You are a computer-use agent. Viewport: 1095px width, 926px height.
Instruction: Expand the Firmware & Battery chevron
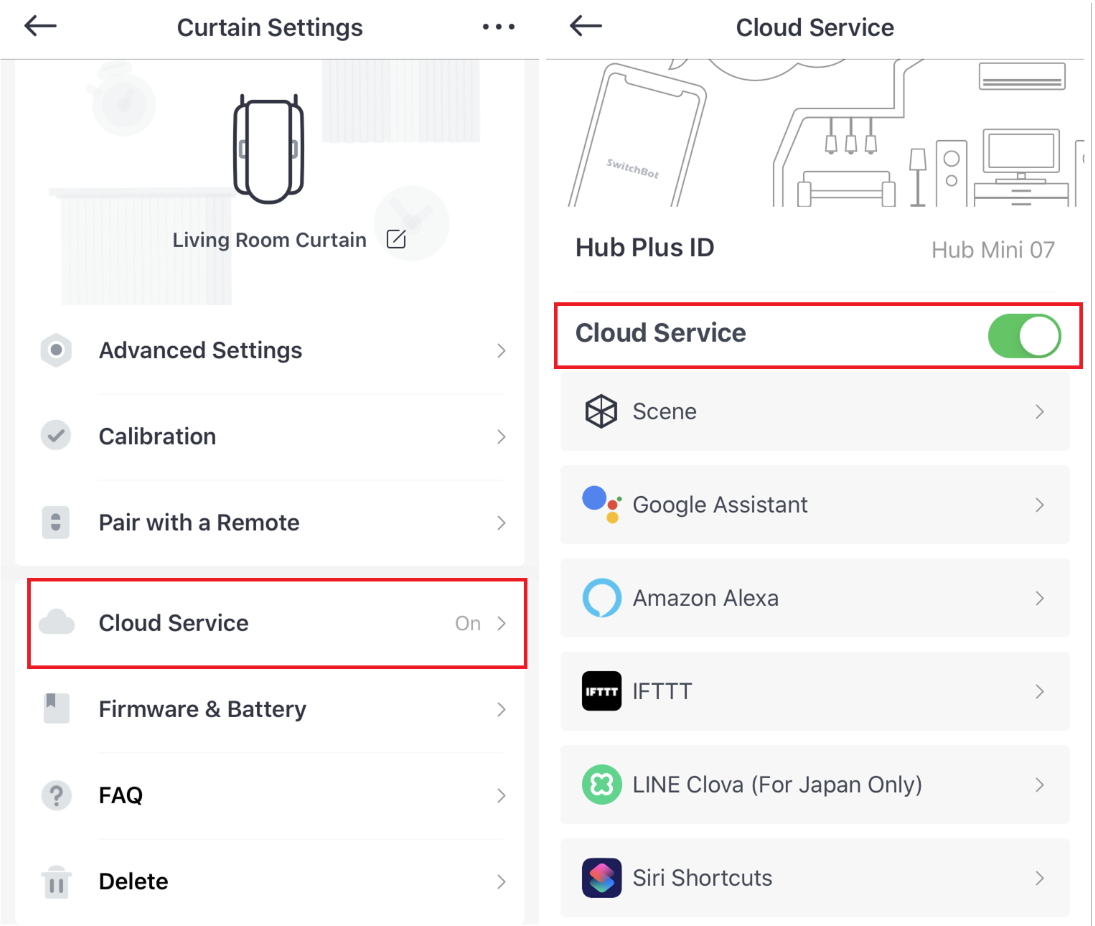[x=501, y=710]
